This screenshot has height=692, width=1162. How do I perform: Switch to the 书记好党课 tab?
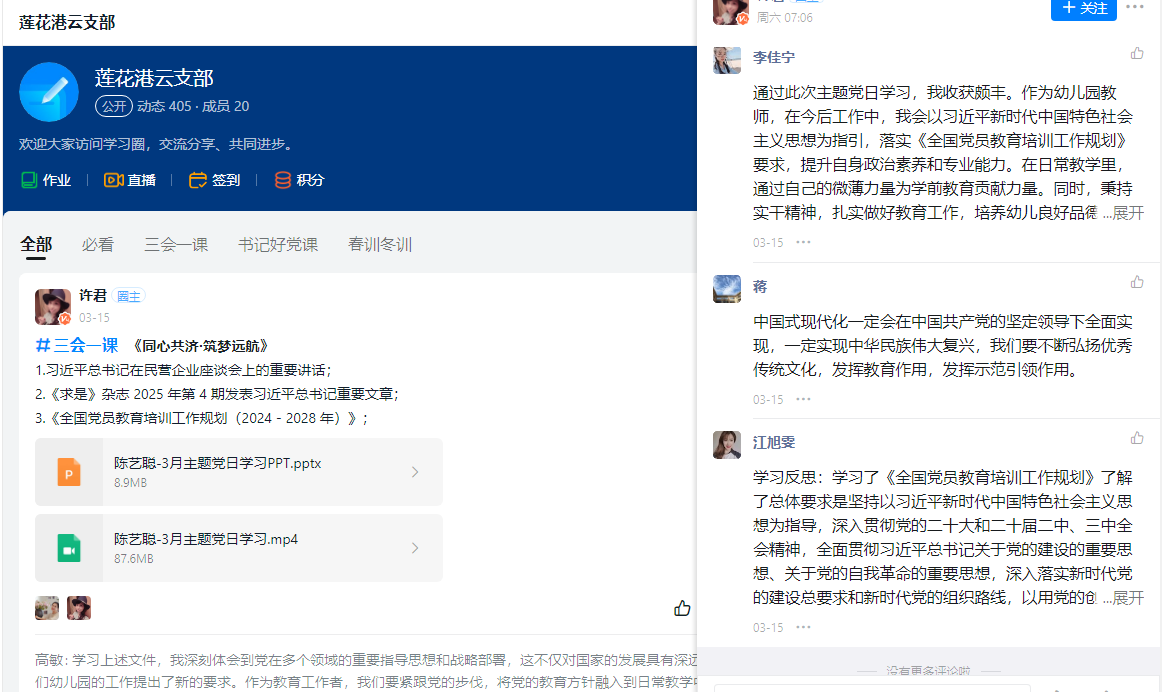coord(278,244)
